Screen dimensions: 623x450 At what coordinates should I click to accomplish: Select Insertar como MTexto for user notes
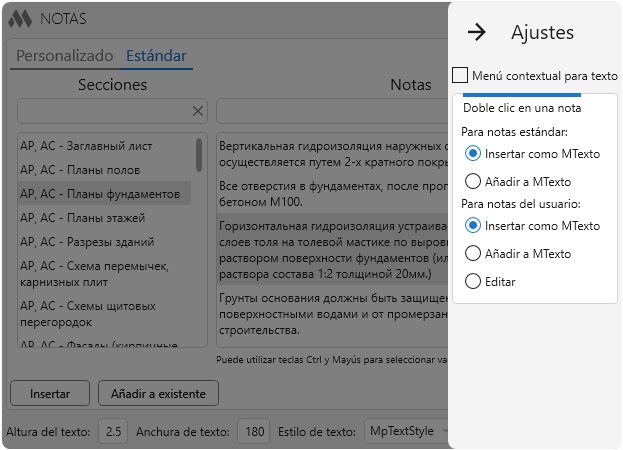473,226
